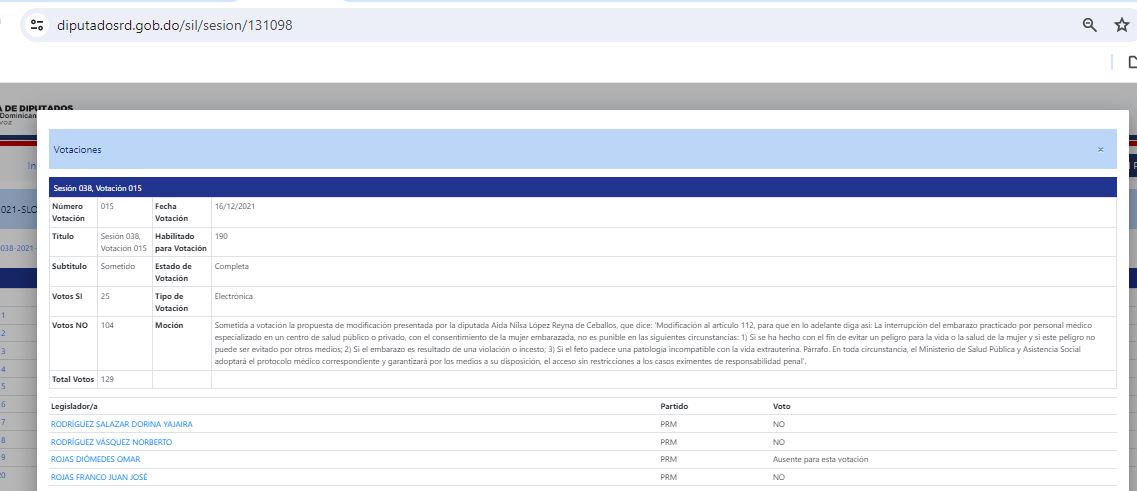Viewport: 1137px width, 491px height.
Task: Click 'Ausente para esta votación' vote cell
Action: point(820,460)
